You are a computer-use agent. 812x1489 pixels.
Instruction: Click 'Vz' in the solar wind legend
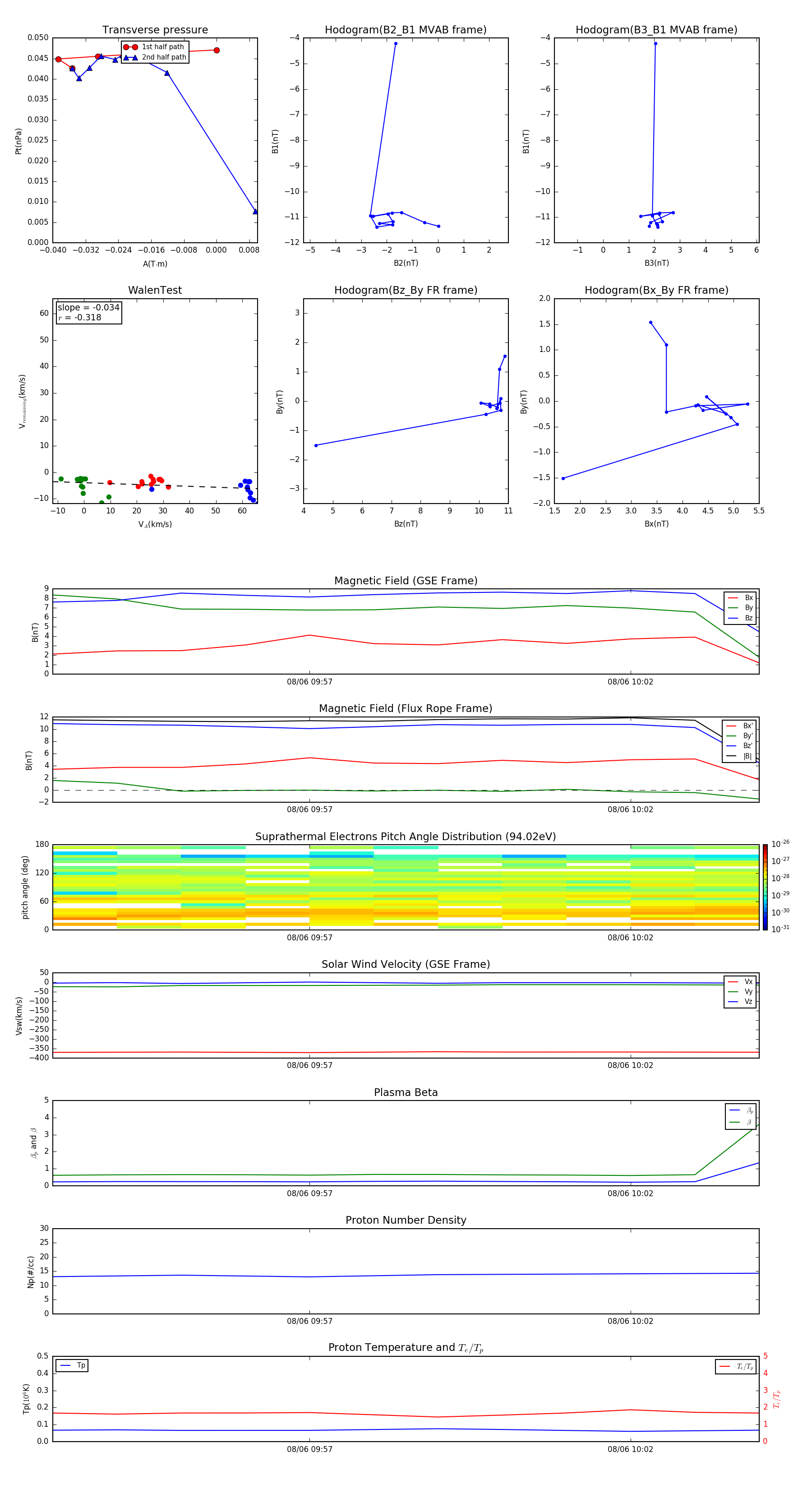(740, 1001)
